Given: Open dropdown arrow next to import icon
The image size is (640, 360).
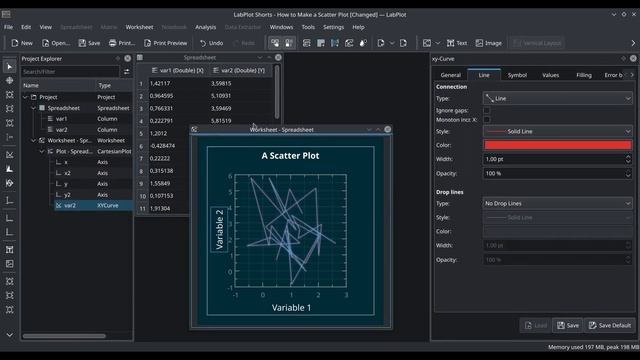Looking at the screenshot, I should point(392,43).
